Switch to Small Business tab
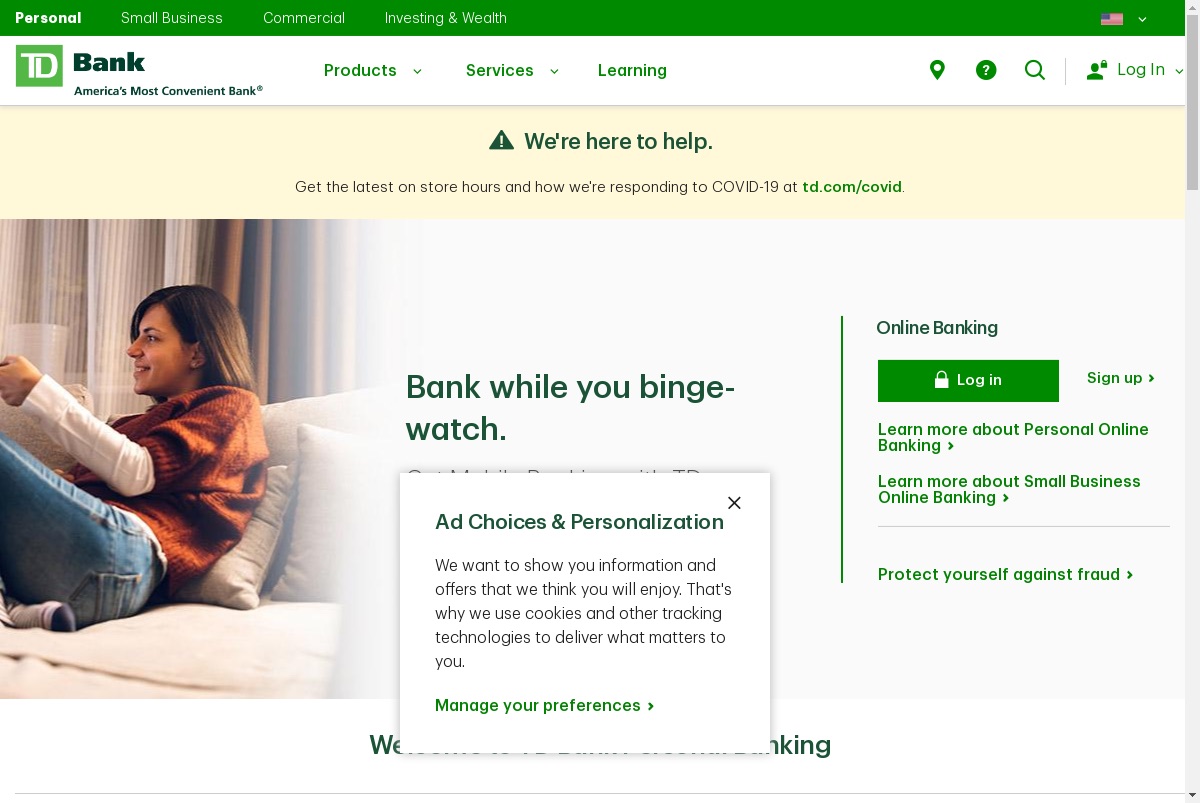 point(172,18)
